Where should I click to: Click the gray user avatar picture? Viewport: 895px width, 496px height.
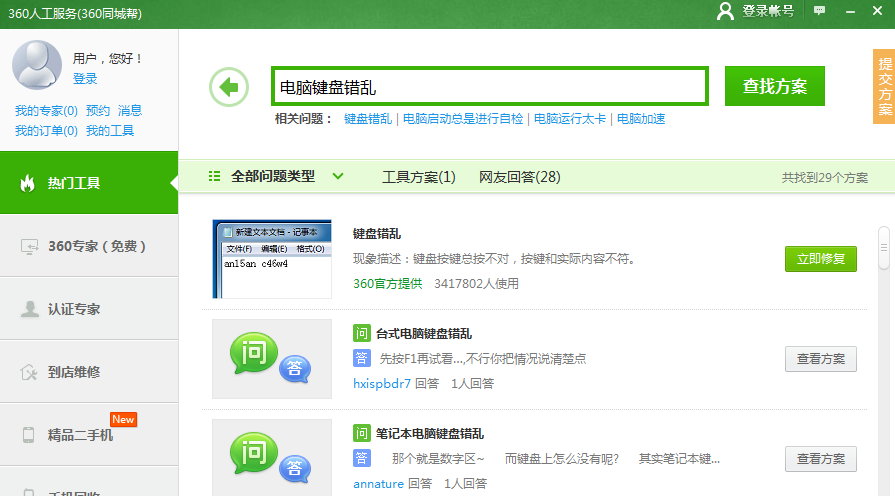(37, 64)
